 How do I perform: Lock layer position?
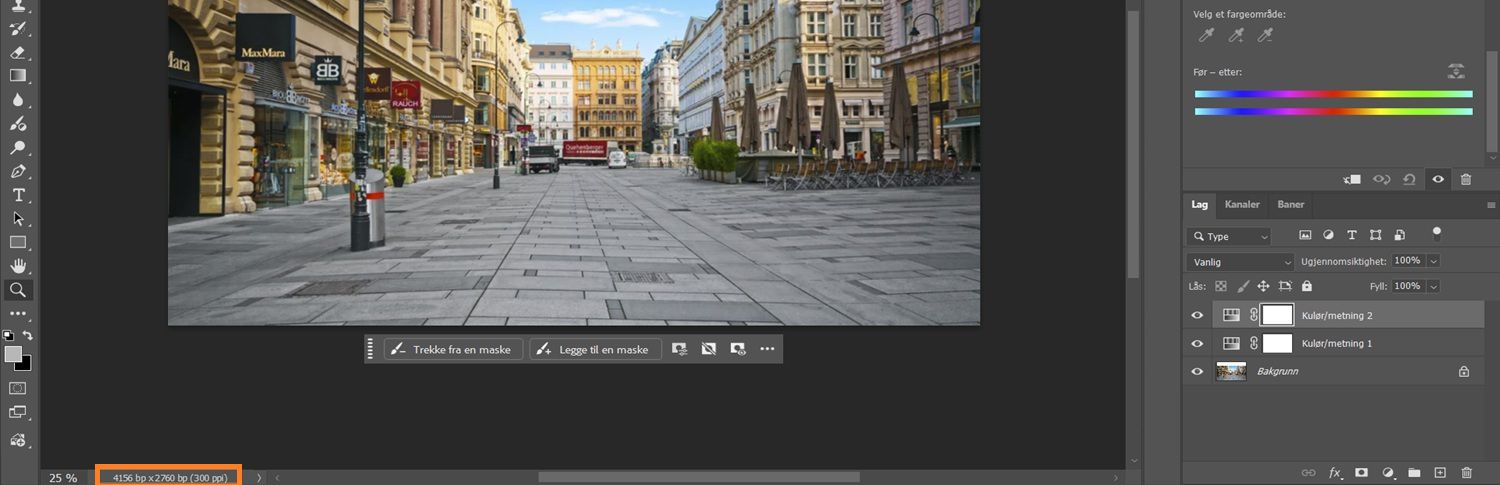pyautogui.click(x=1263, y=286)
